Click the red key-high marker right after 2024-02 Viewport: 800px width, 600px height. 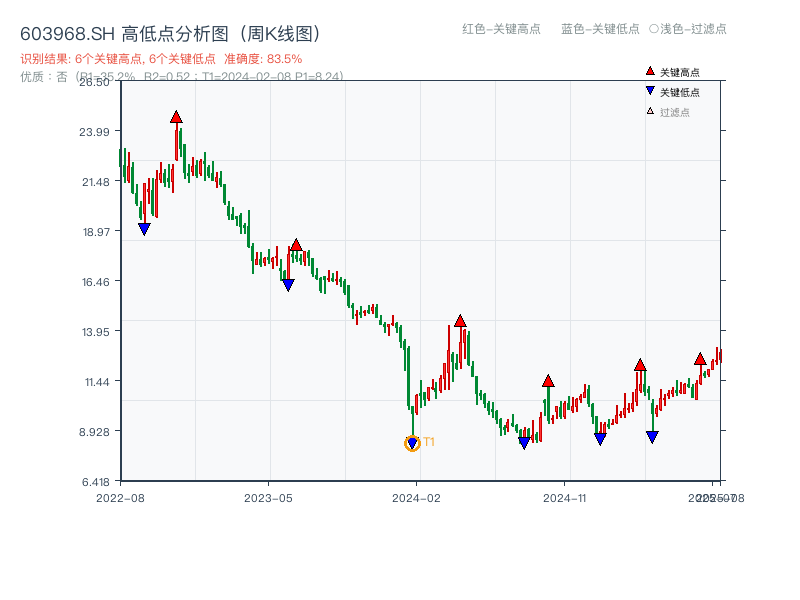pyautogui.click(x=460, y=321)
